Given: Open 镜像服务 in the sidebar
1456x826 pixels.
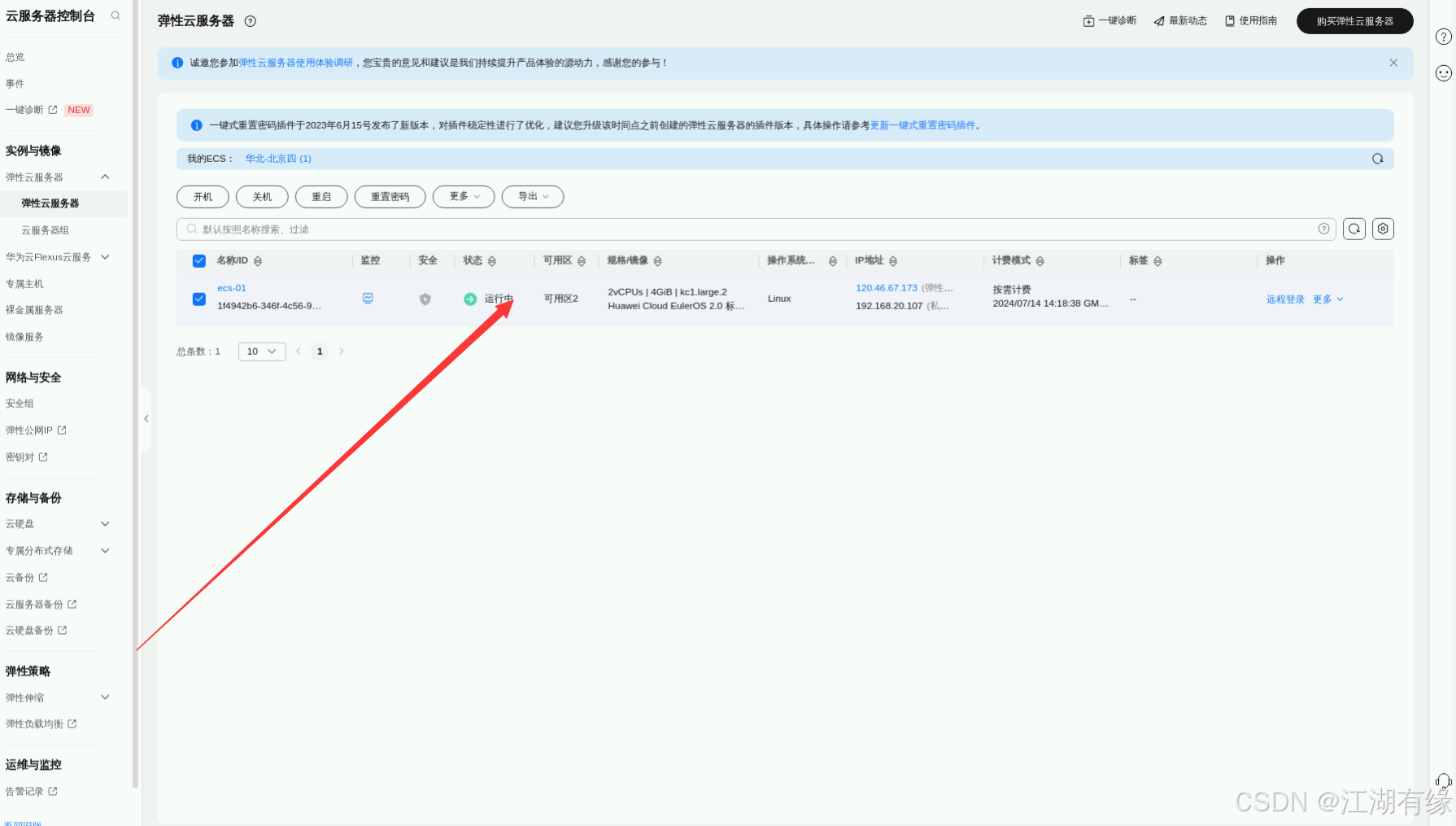Looking at the screenshot, I should click(24, 337).
